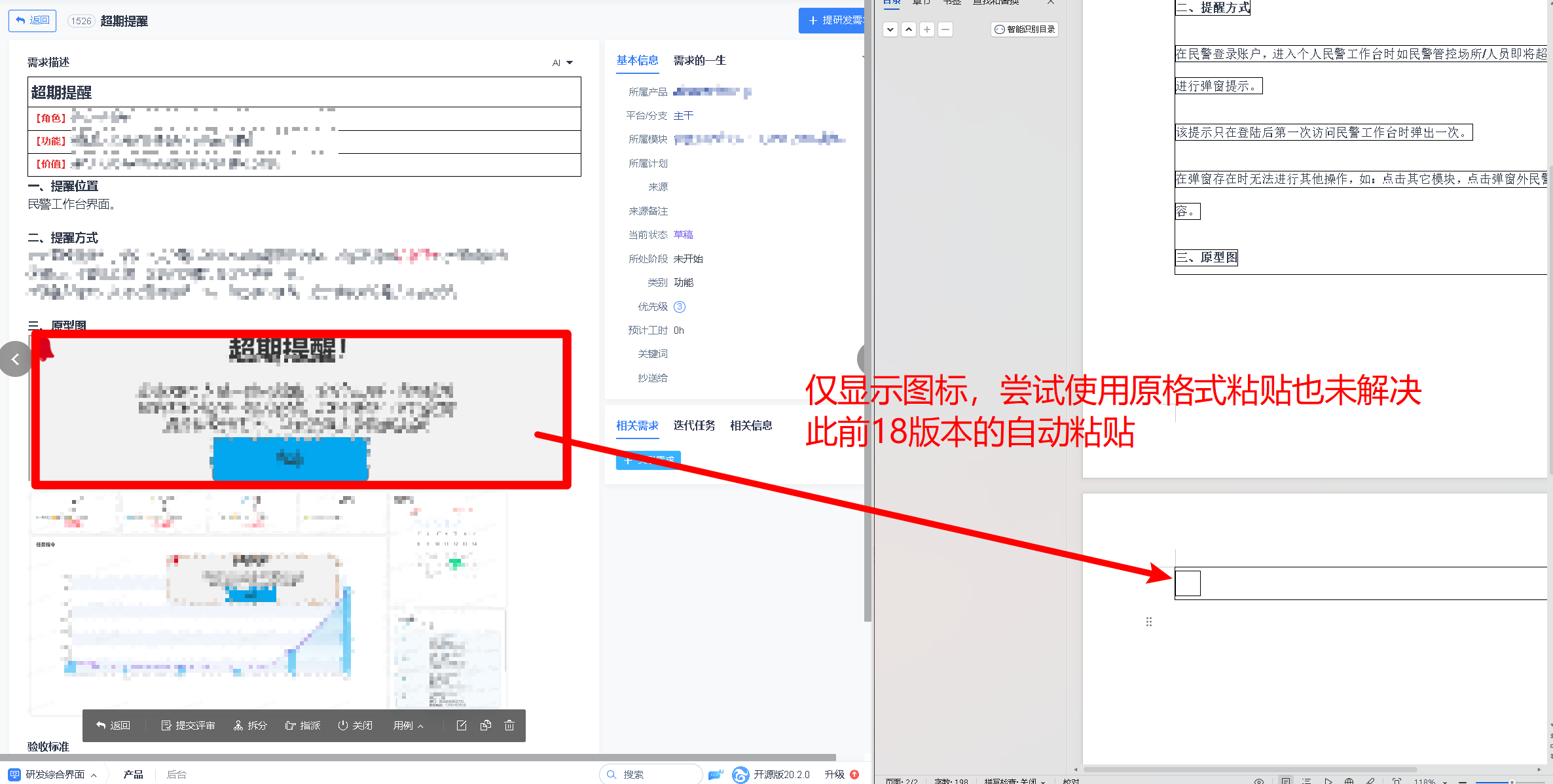Open the 迭代任务 tab
The width and height of the screenshot is (1553, 784).
point(694,425)
